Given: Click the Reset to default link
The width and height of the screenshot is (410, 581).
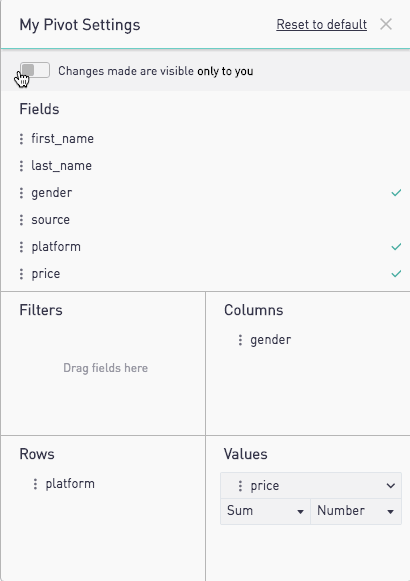Looking at the screenshot, I should click(321, 25).
